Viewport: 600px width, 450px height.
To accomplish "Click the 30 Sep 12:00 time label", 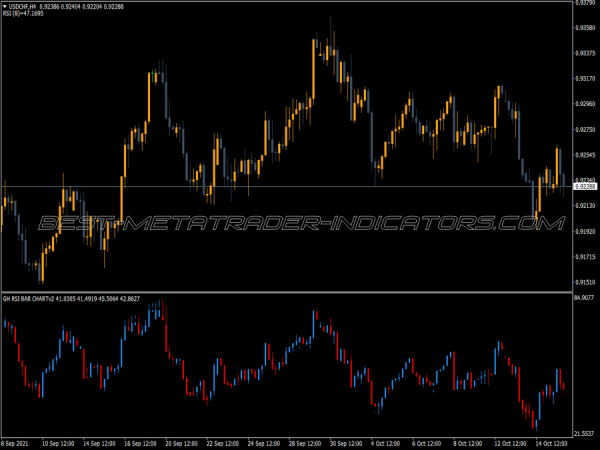I will (346, 443).
